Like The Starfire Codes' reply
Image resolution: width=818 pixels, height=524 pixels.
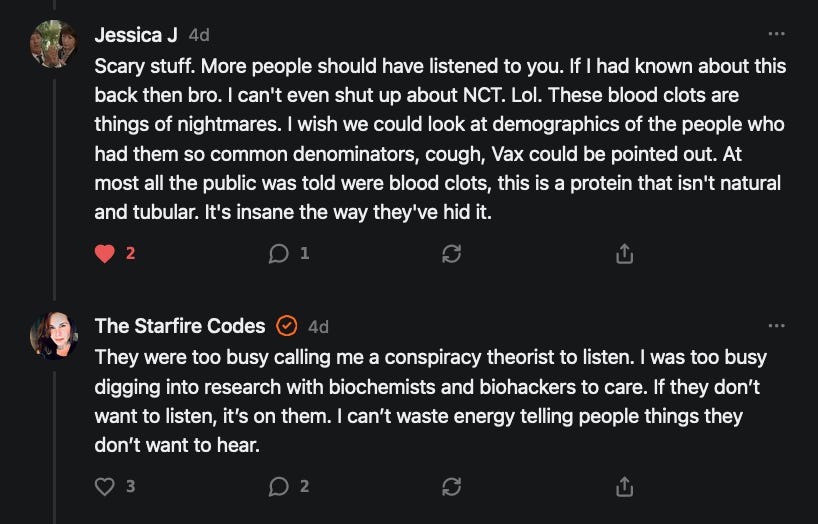point(105,487)
